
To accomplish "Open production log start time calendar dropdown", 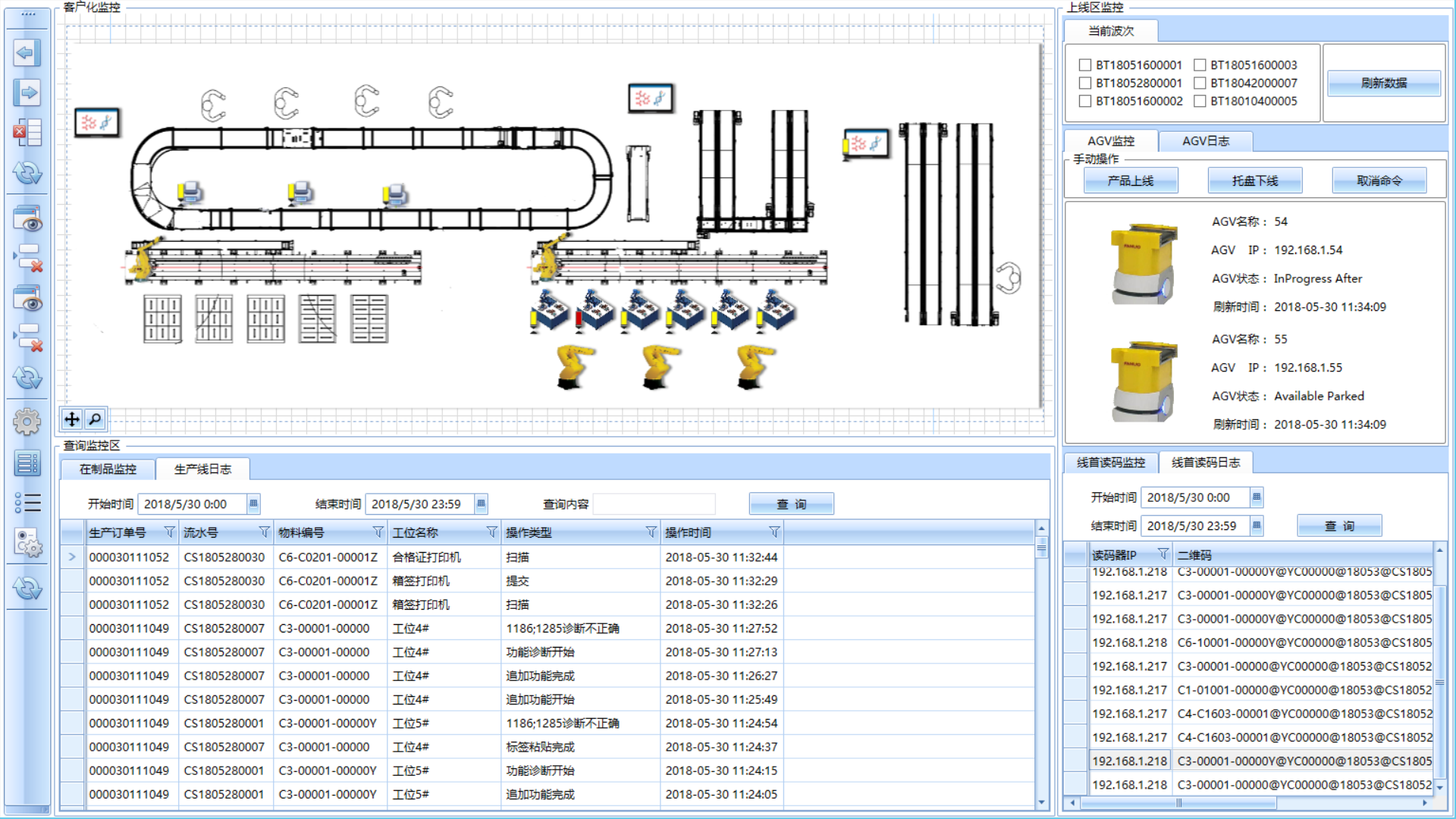I will click(x=253, y=504).
